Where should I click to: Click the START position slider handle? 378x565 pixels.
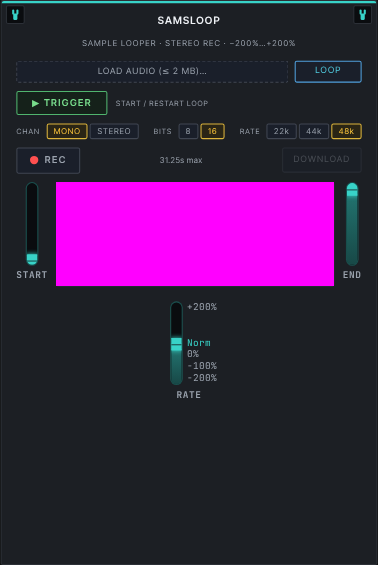point(32,258)
